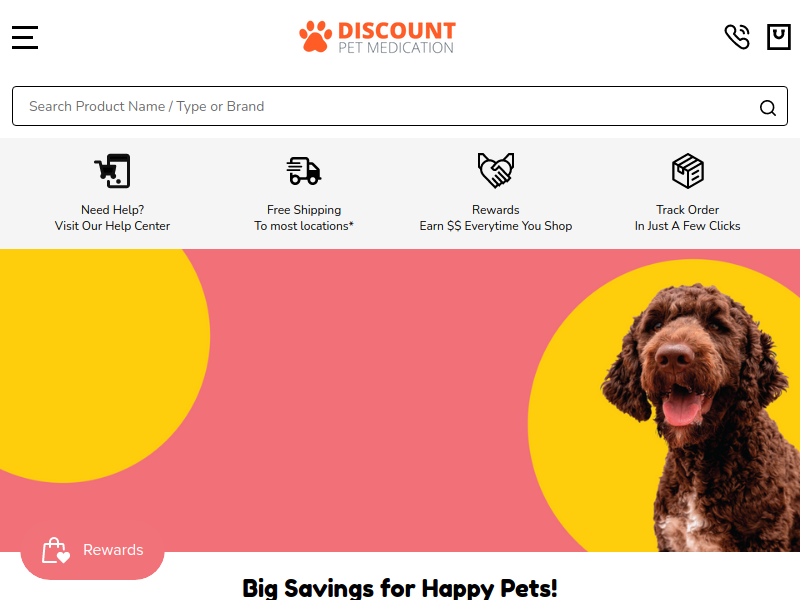800x600 pixels.
Task: Click the phone contact icon
Action: 737,37
